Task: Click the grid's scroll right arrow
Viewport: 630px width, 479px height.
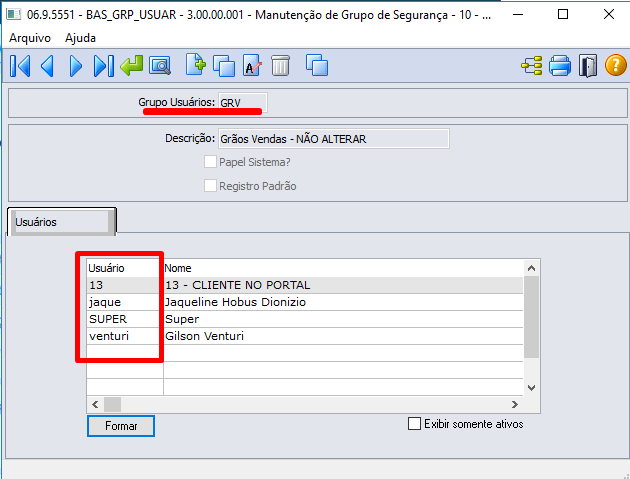Action: click(x=515, y=404)
